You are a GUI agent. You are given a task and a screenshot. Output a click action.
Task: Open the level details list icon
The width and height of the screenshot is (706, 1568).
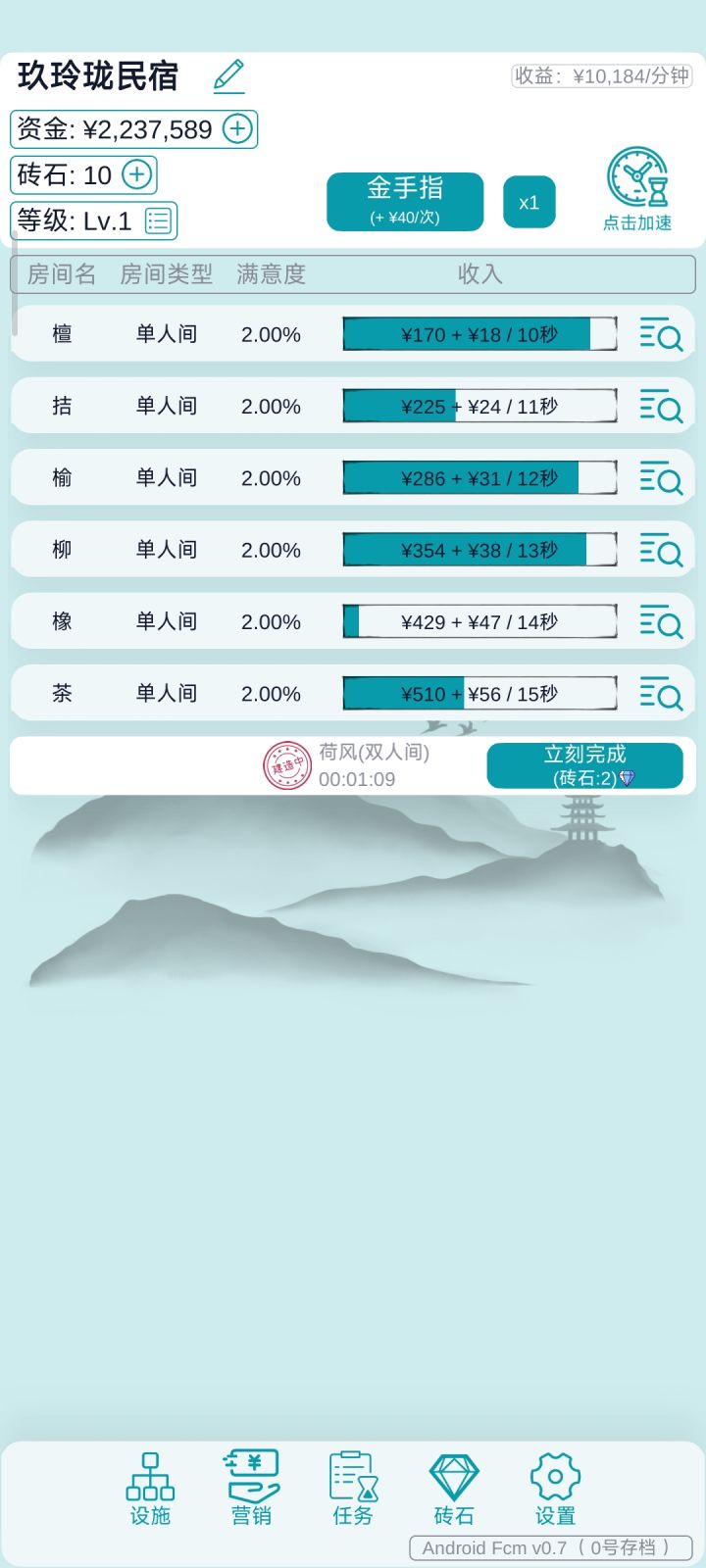[159, 220]
